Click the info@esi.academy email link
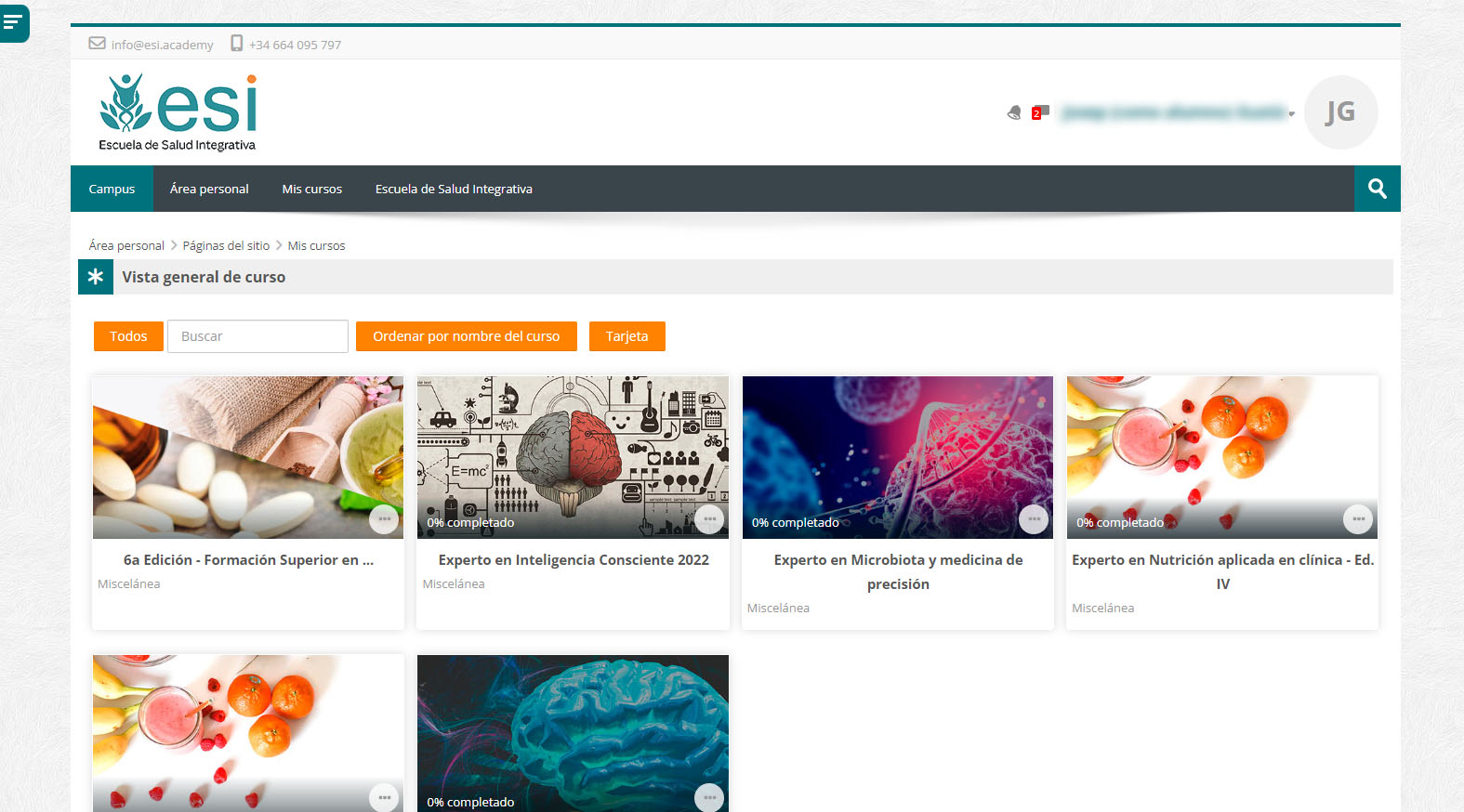The width and height of the screenshot is (1464, 812). 162,45
